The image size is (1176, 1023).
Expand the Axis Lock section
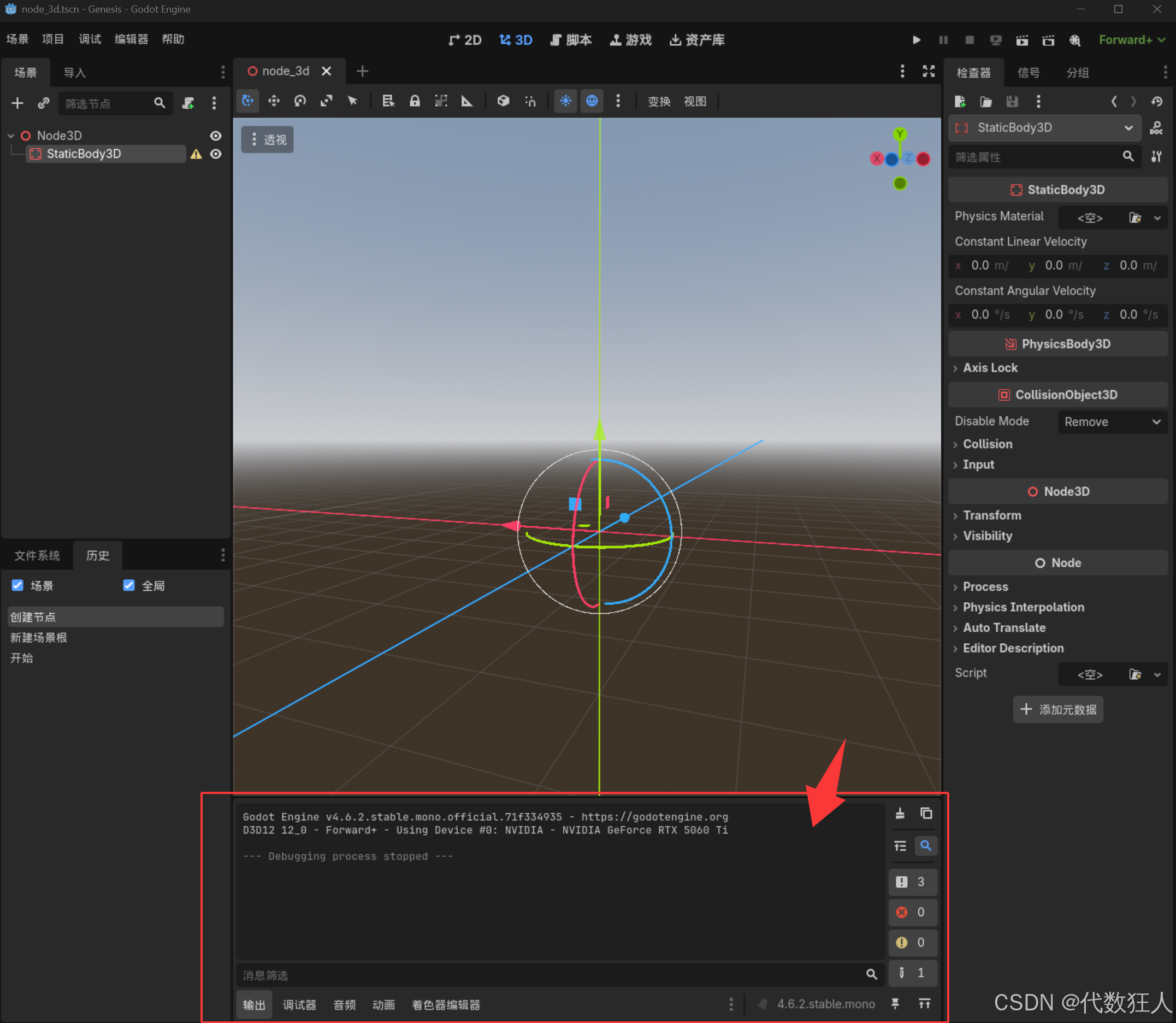pos(990,368)
